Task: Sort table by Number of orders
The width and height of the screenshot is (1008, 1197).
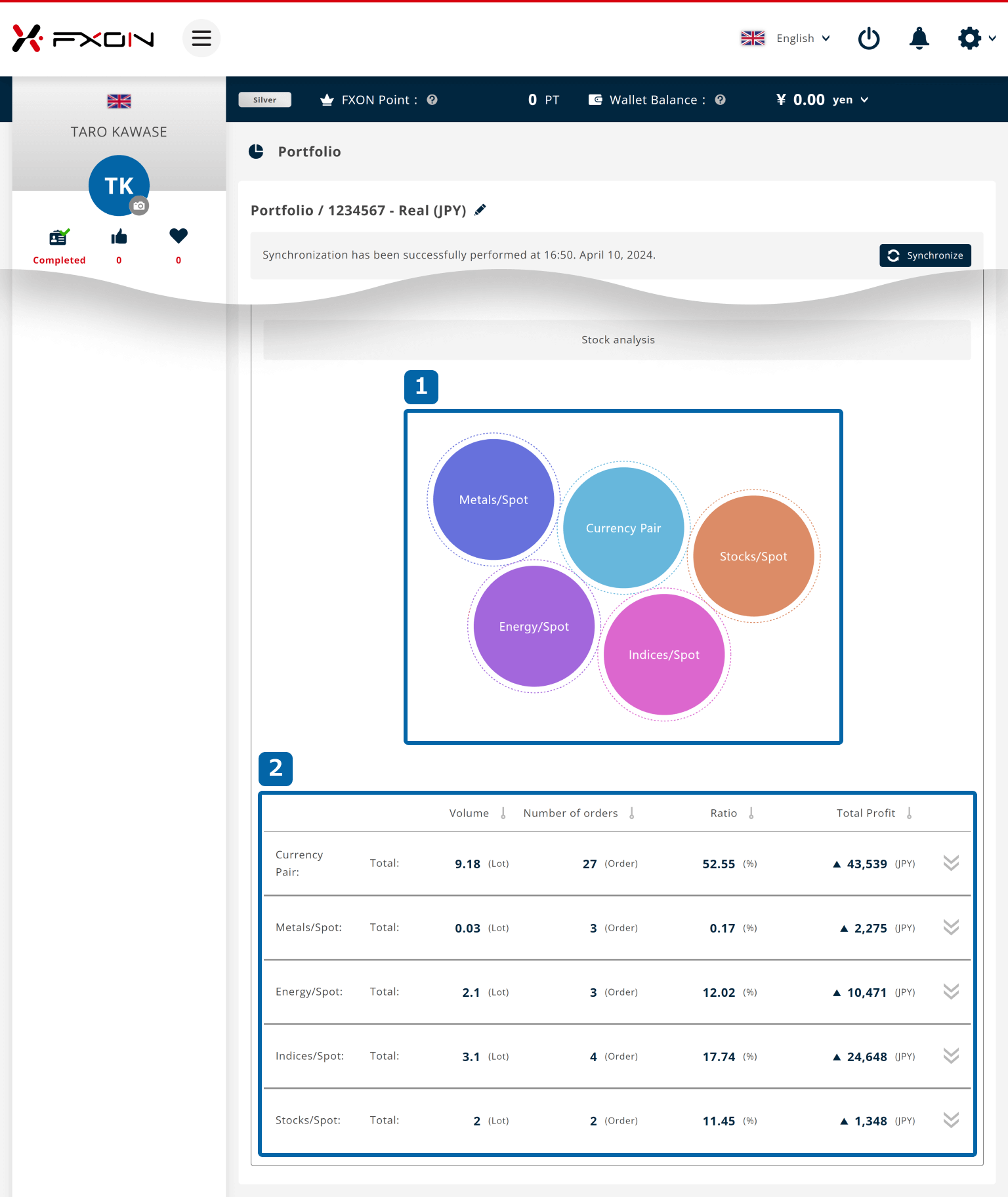Action: click(632, 813)
